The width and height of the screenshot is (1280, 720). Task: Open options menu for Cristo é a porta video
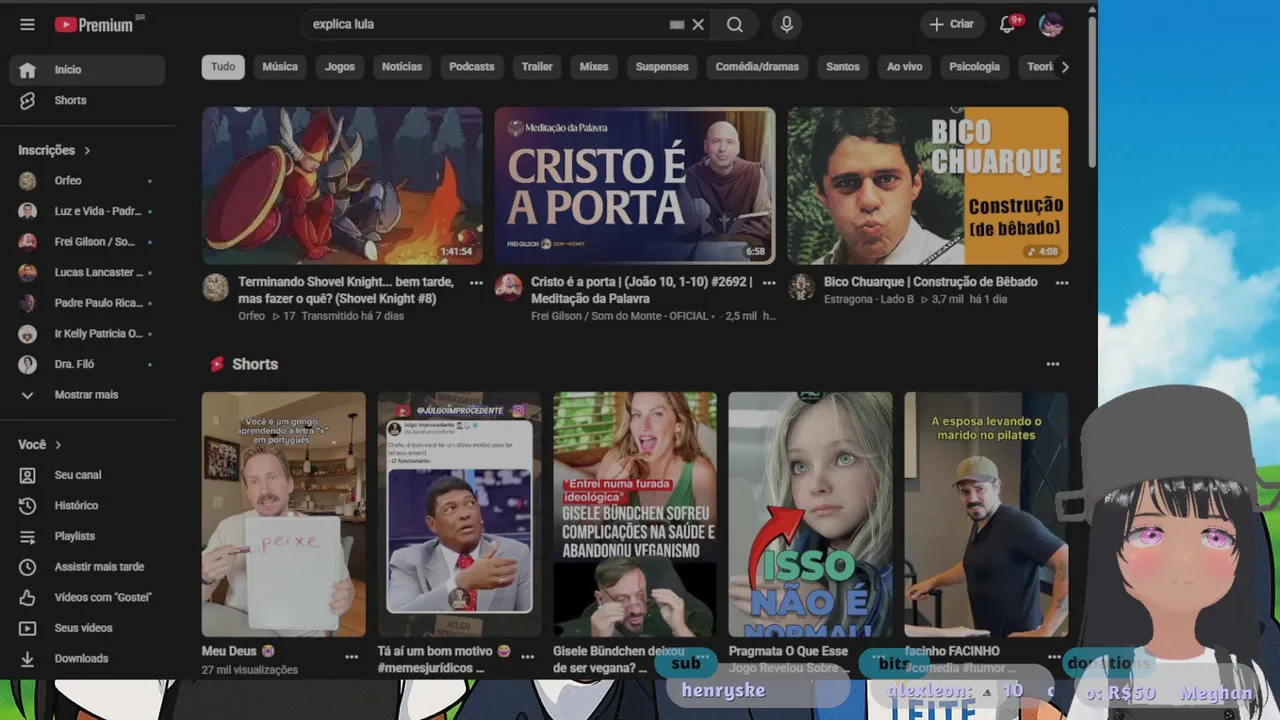point(769,283)
